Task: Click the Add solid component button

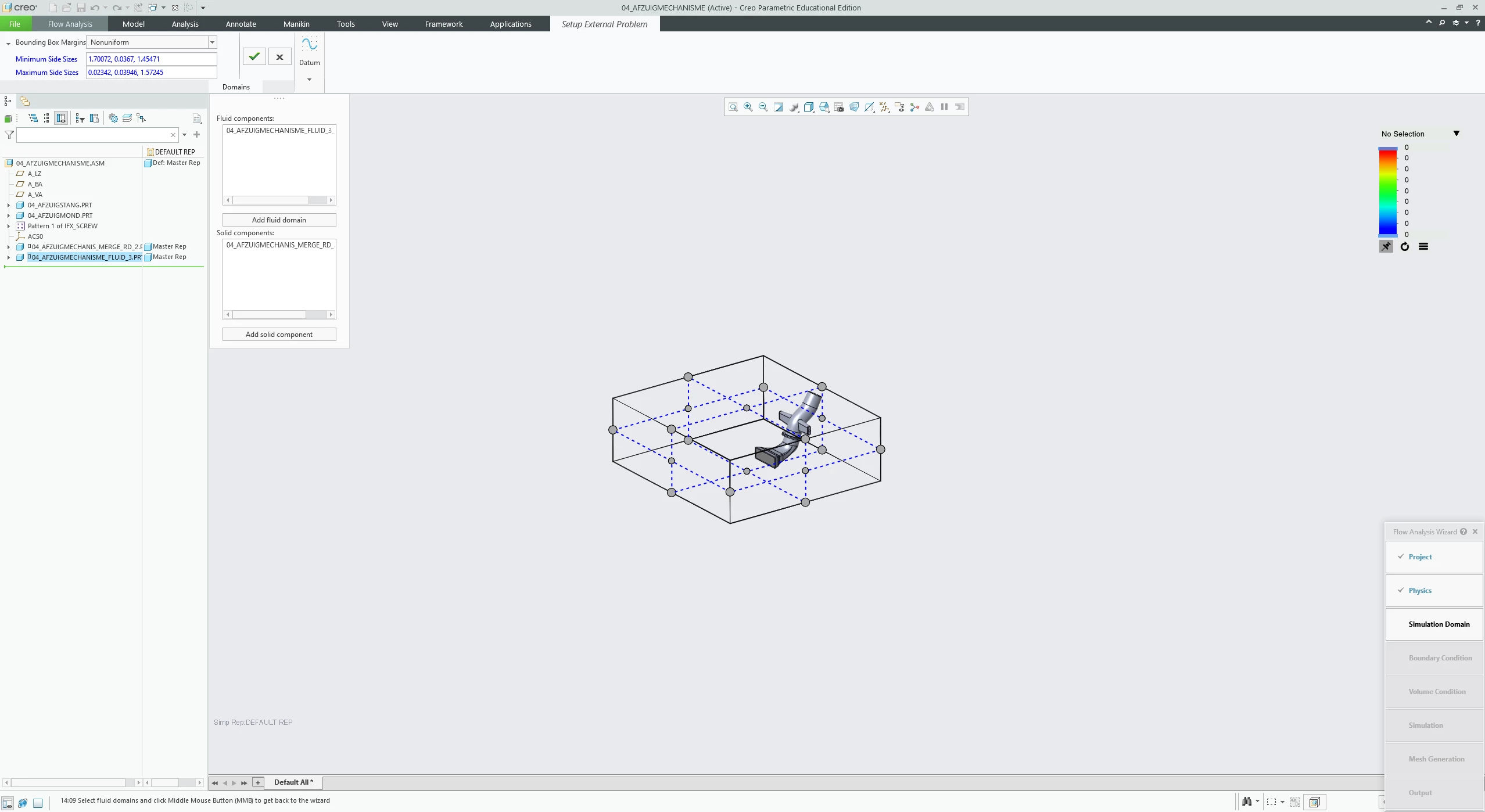Action: coord(279,335)
